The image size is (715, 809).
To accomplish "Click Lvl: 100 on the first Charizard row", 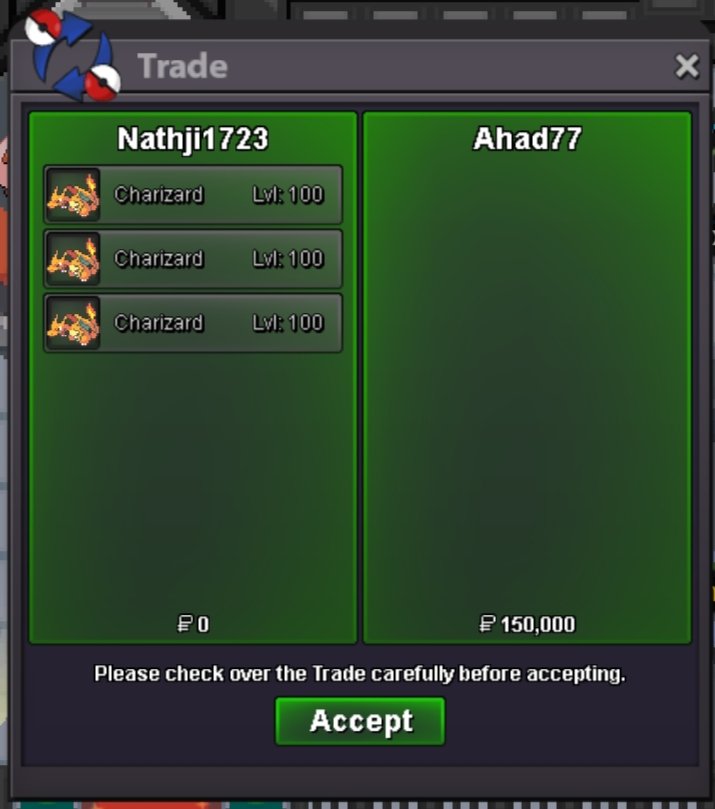I will [x=288, y=195].
